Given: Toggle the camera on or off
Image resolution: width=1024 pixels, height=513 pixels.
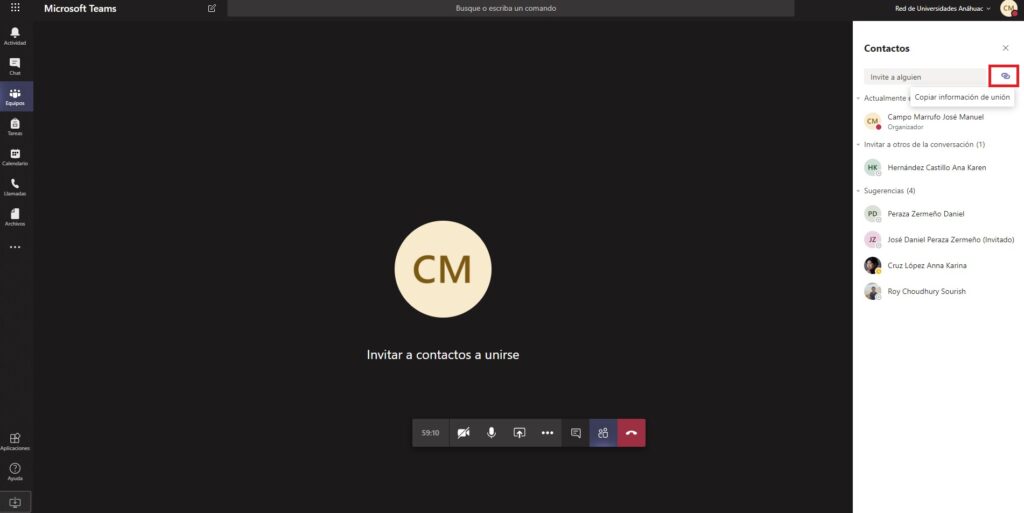Looking at the screenshot, I should [x=463, y=433].
